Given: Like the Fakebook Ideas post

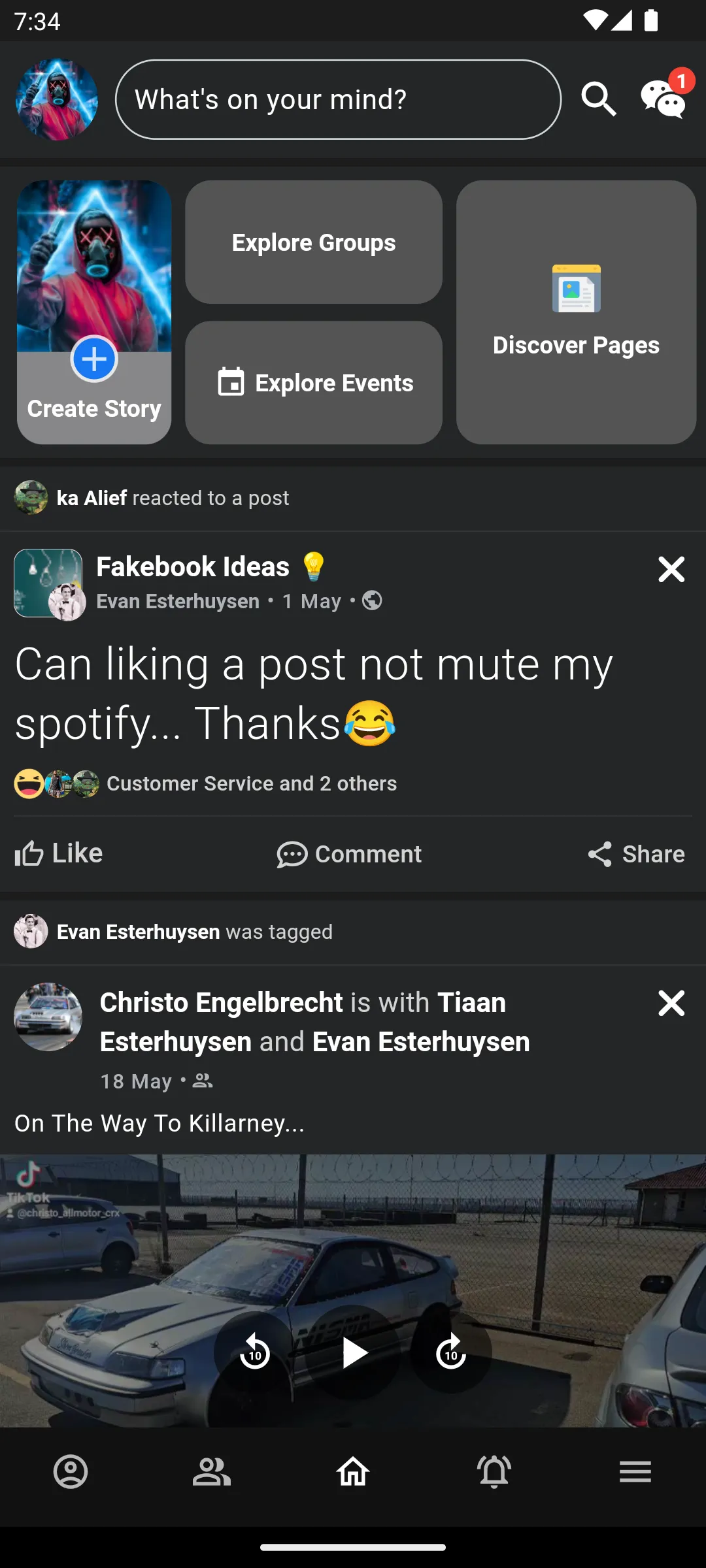Looking at the screenshot, I should [59, 854].
